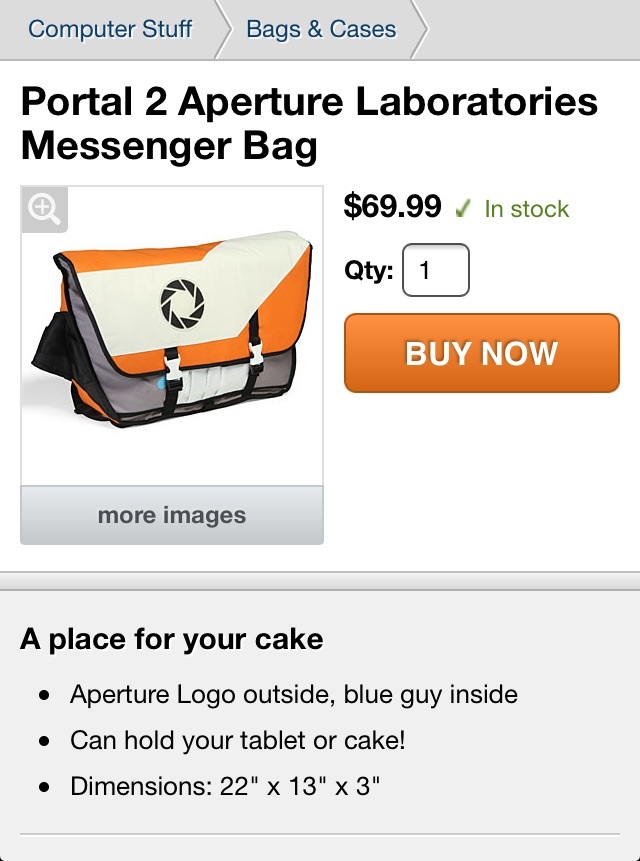
Task: Select the 'Aperture Logo outside' bullet
Action: click(x=294, y=695)
